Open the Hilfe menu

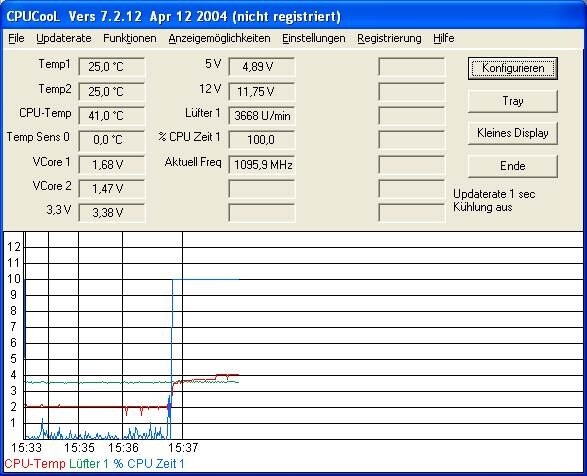(x=444, y=38)
